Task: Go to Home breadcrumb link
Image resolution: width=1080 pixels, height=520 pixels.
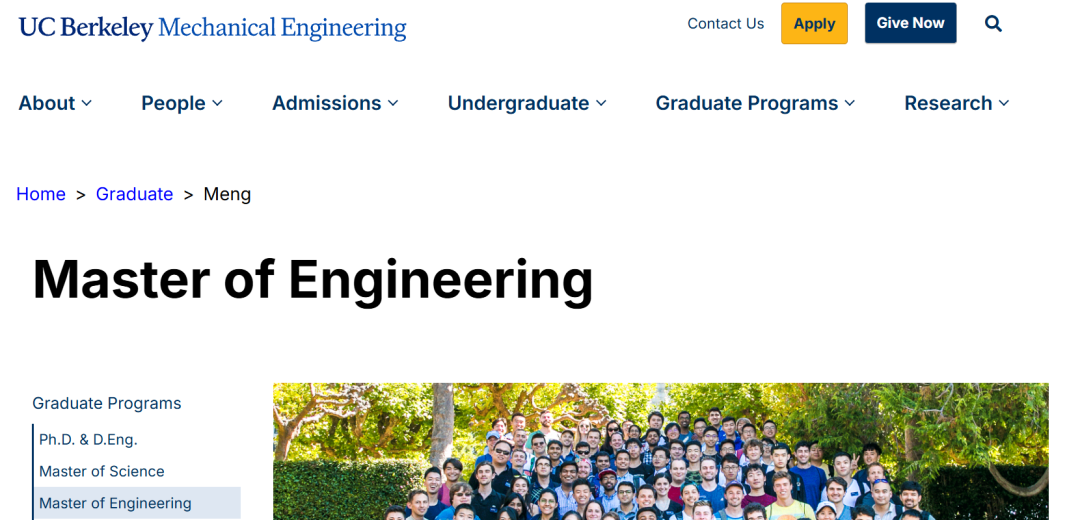Action: pos(41,194)
